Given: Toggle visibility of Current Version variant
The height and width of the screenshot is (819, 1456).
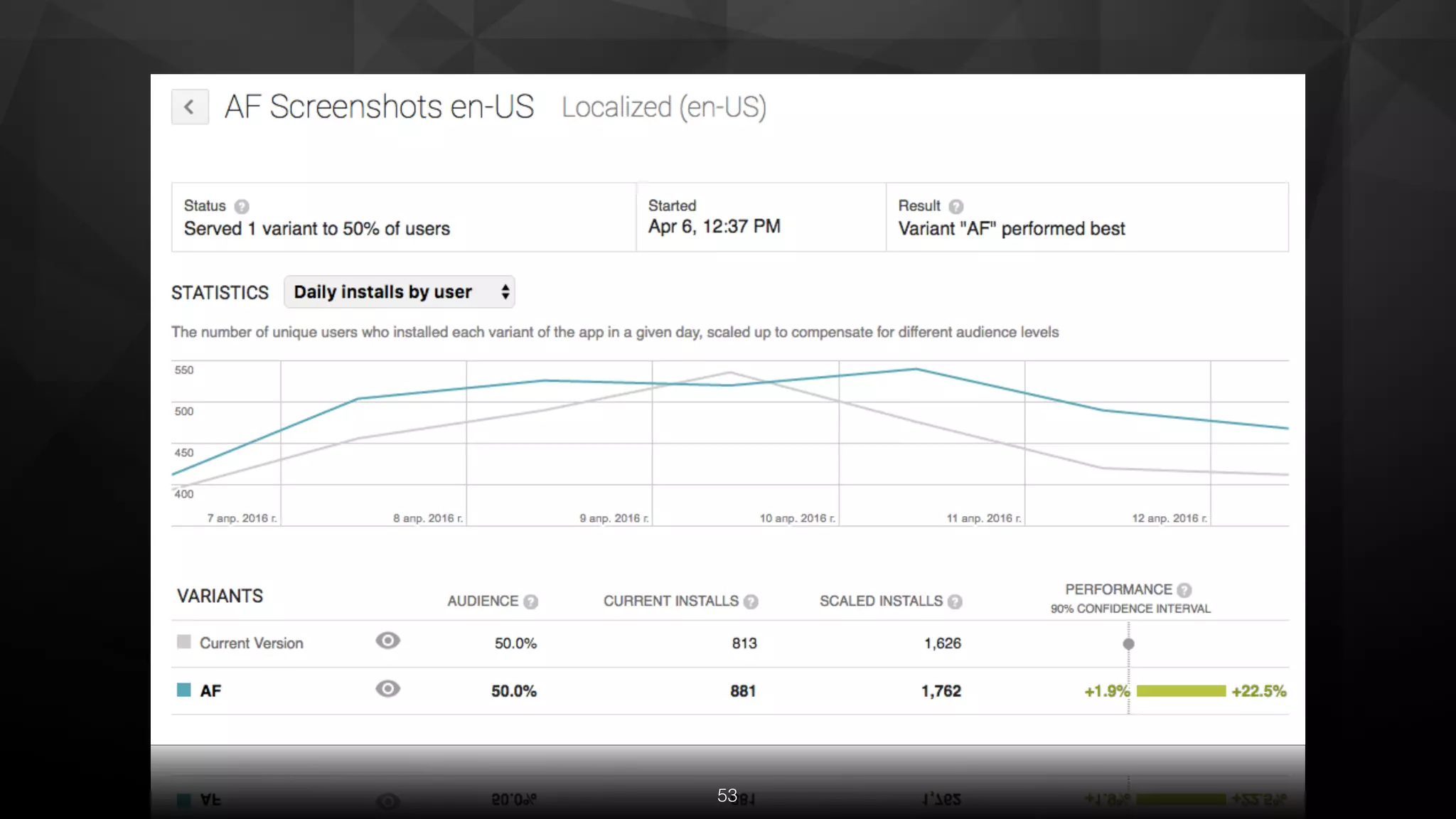Looking at the screenshot, I should [387, 641].
